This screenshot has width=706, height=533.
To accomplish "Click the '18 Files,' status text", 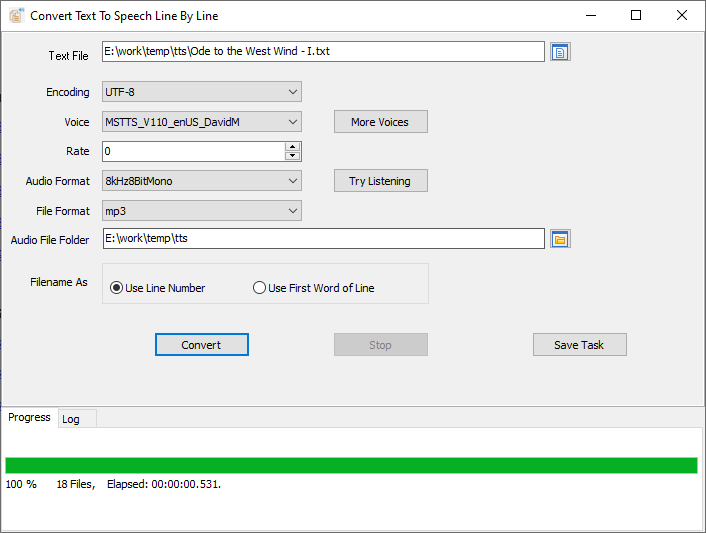I will point(76,484).
